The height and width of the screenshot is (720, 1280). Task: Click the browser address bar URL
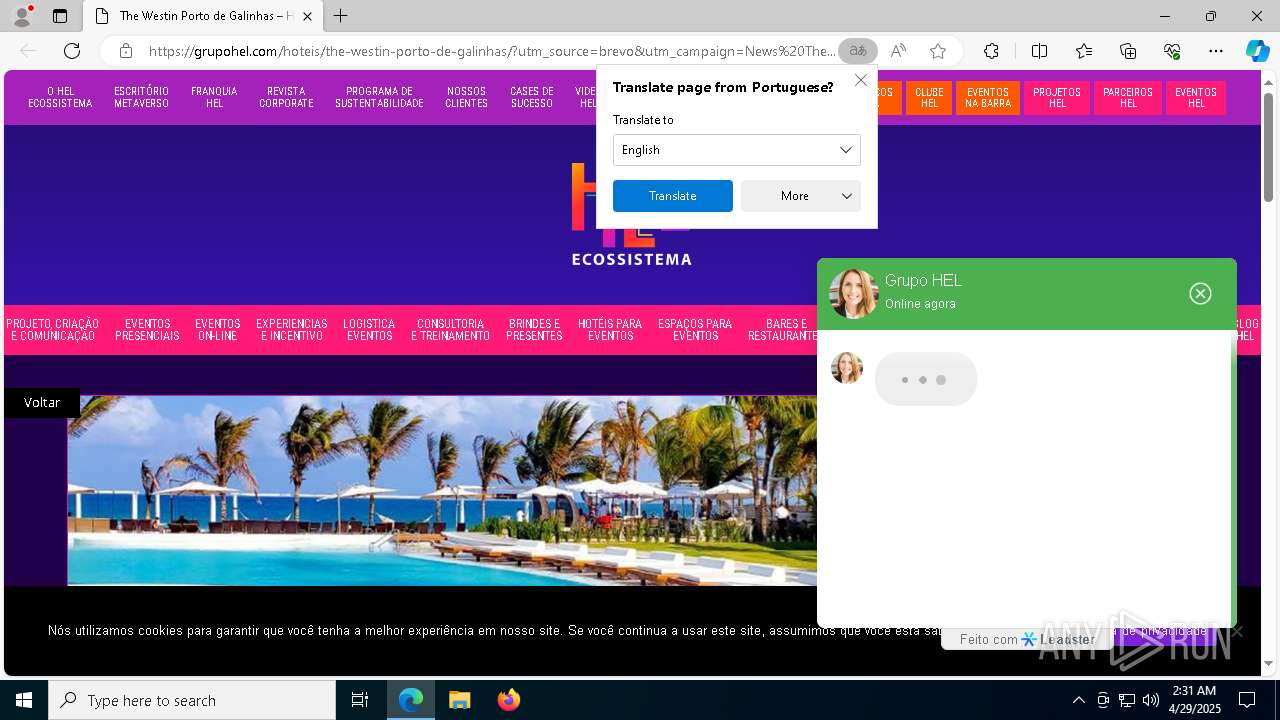coord(491,51)
